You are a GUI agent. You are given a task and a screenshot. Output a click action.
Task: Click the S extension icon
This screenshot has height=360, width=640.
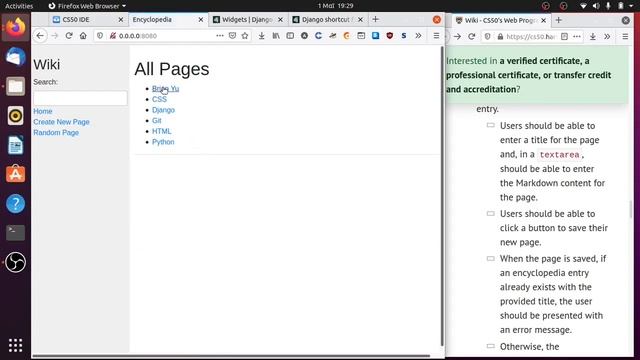404,36
